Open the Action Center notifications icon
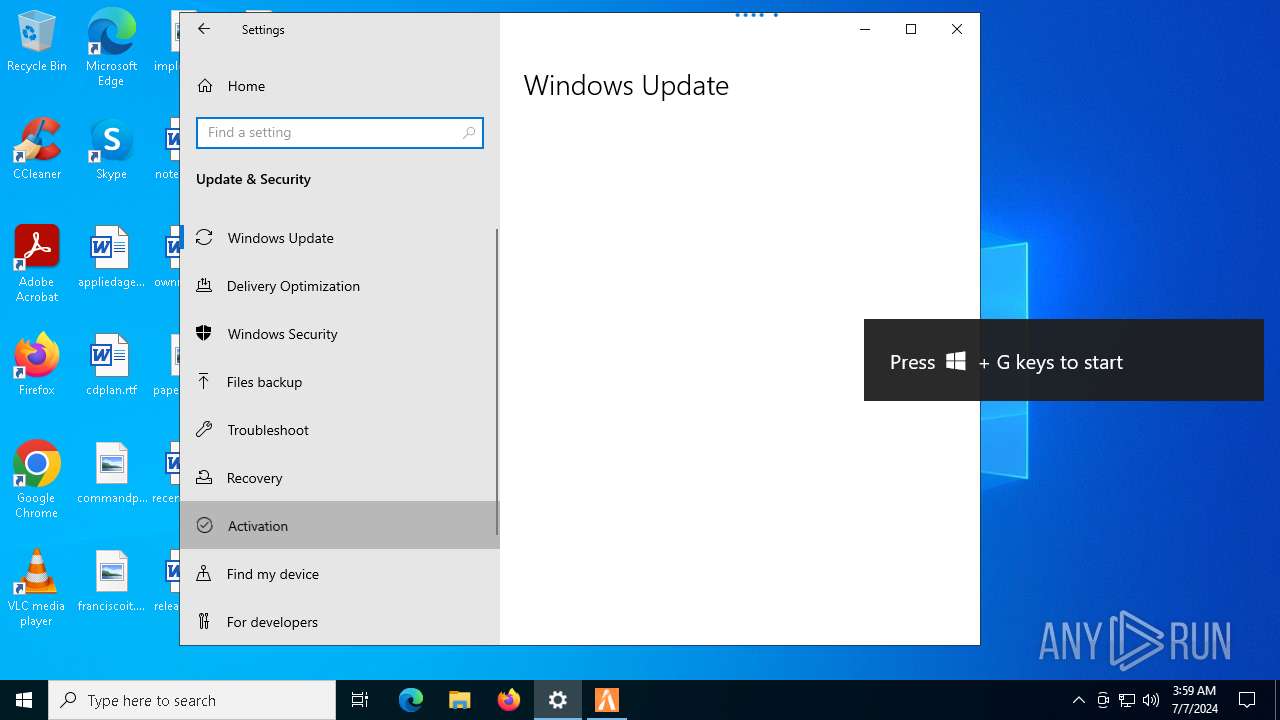 (1247, 700)
